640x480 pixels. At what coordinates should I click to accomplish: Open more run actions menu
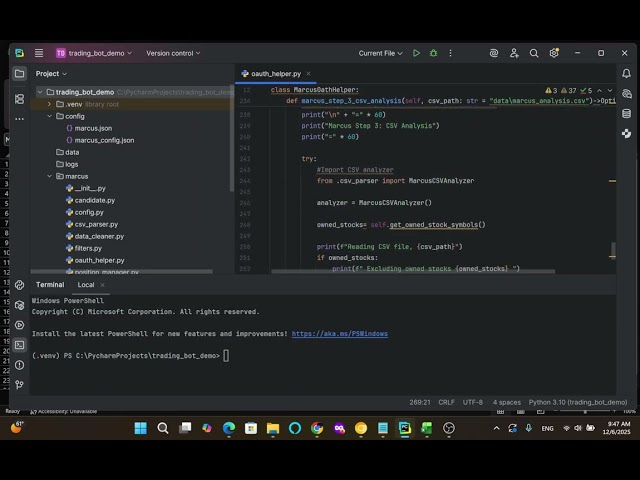click(450, 53)
